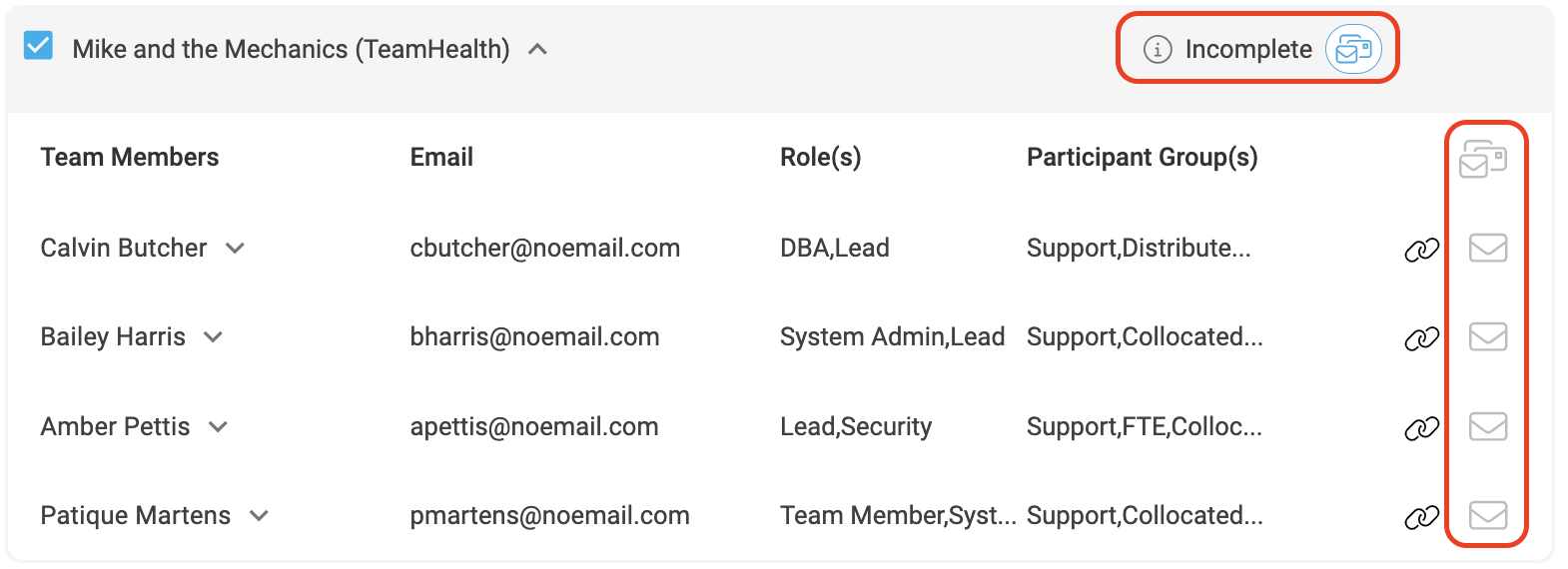Select the Team Members column header

(130, 157)
